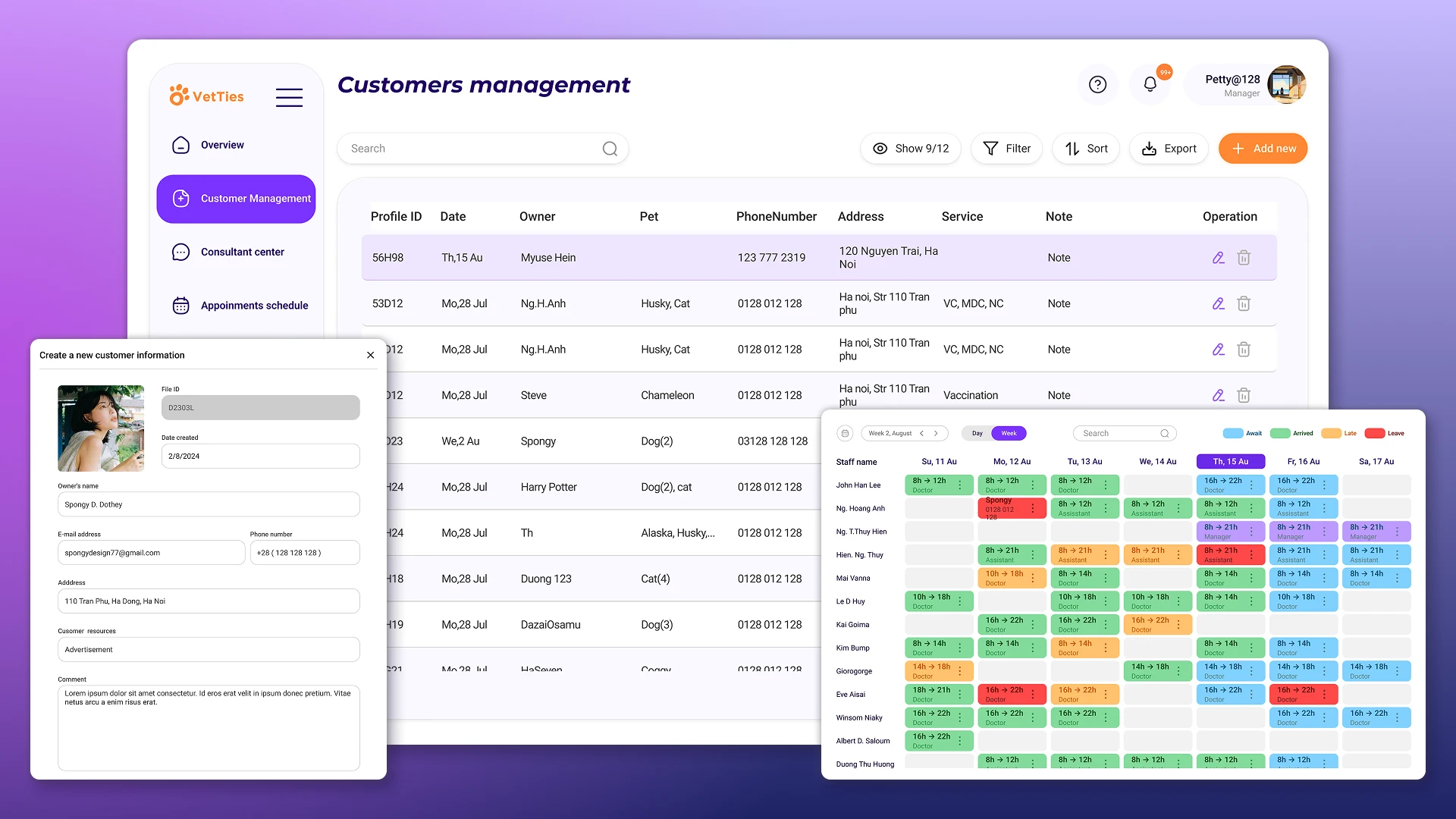Open the help question-mark icon

(x=1097, y=84)
